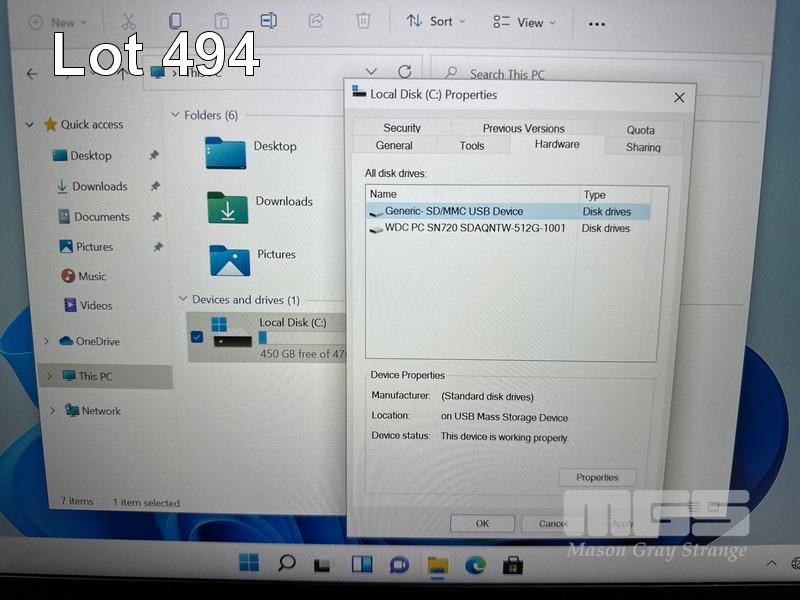Switch to the Security tab

click(402, 128)
